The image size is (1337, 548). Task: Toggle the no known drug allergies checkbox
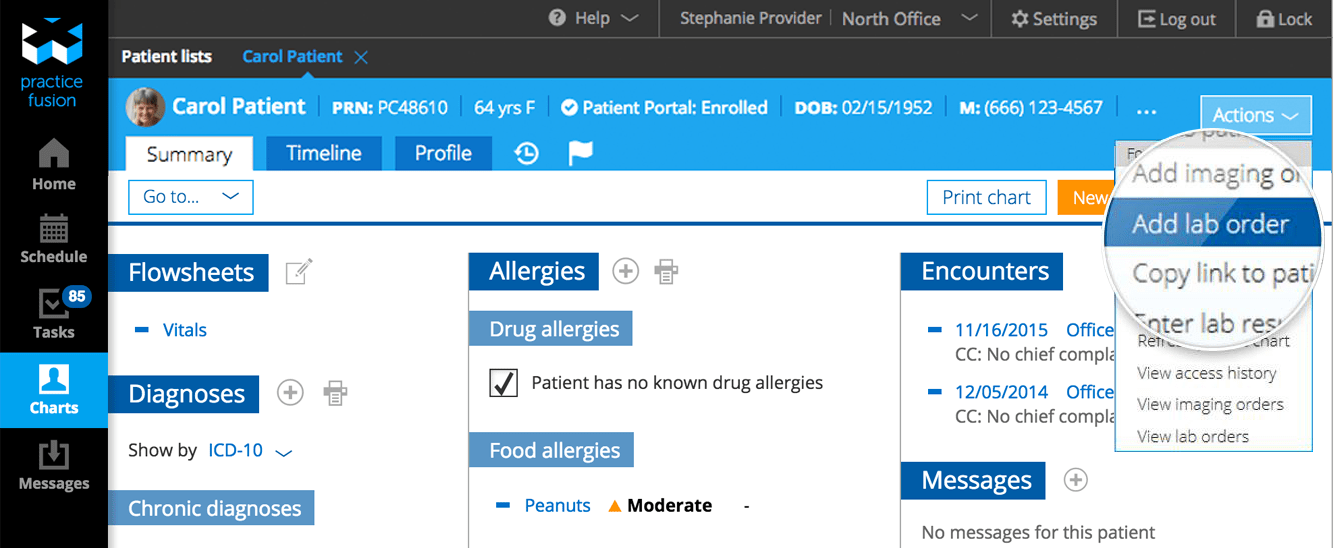tap(504, 382)
